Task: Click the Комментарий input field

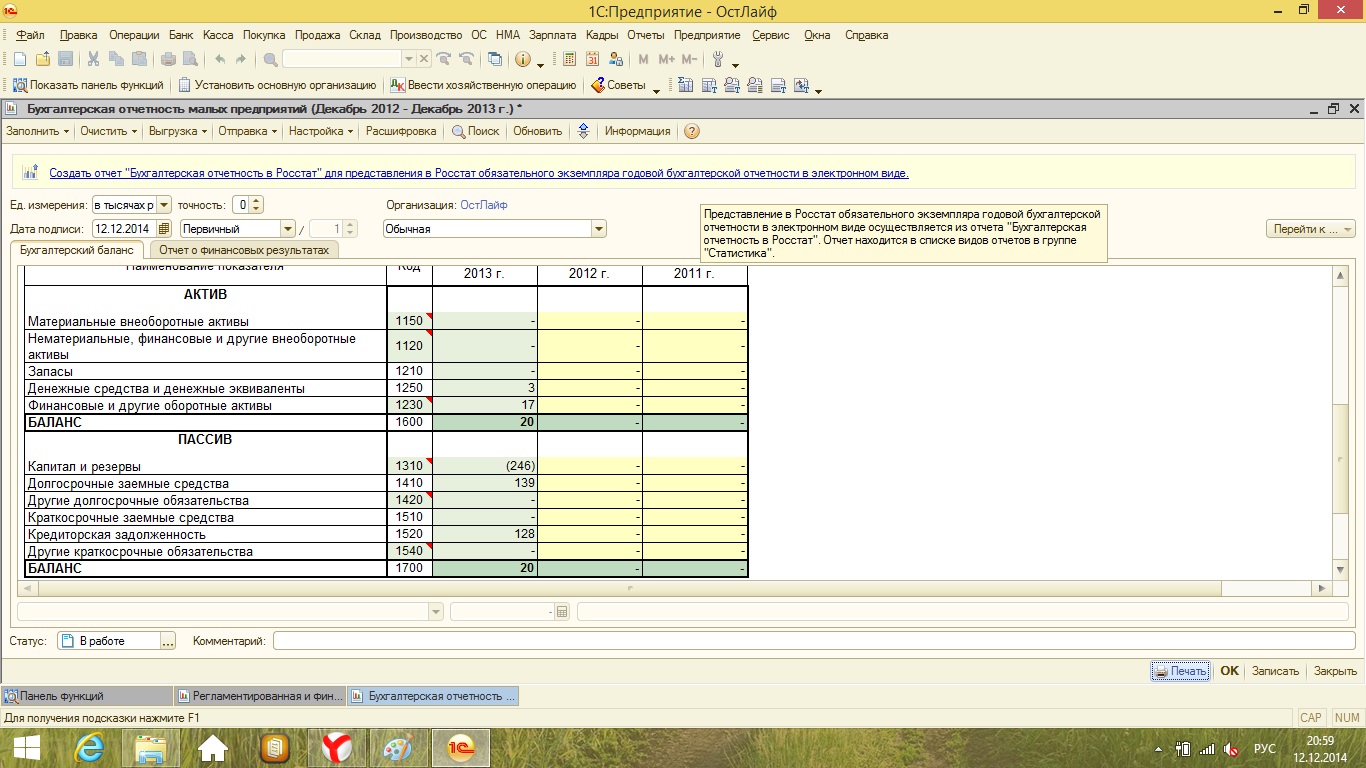Action: [x=813, y=641]
